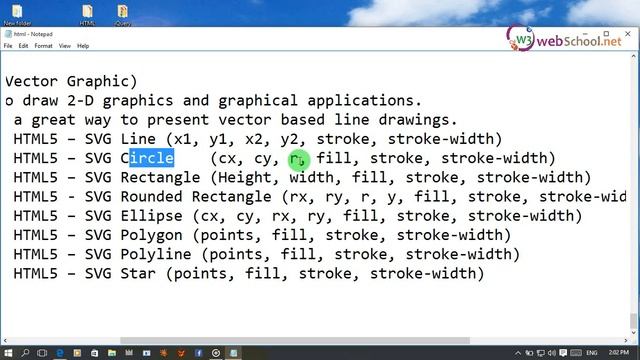This screenshot has height=360, width=640.
Task: Click the Facebook icon on taskbar
Action: point(199,353)
